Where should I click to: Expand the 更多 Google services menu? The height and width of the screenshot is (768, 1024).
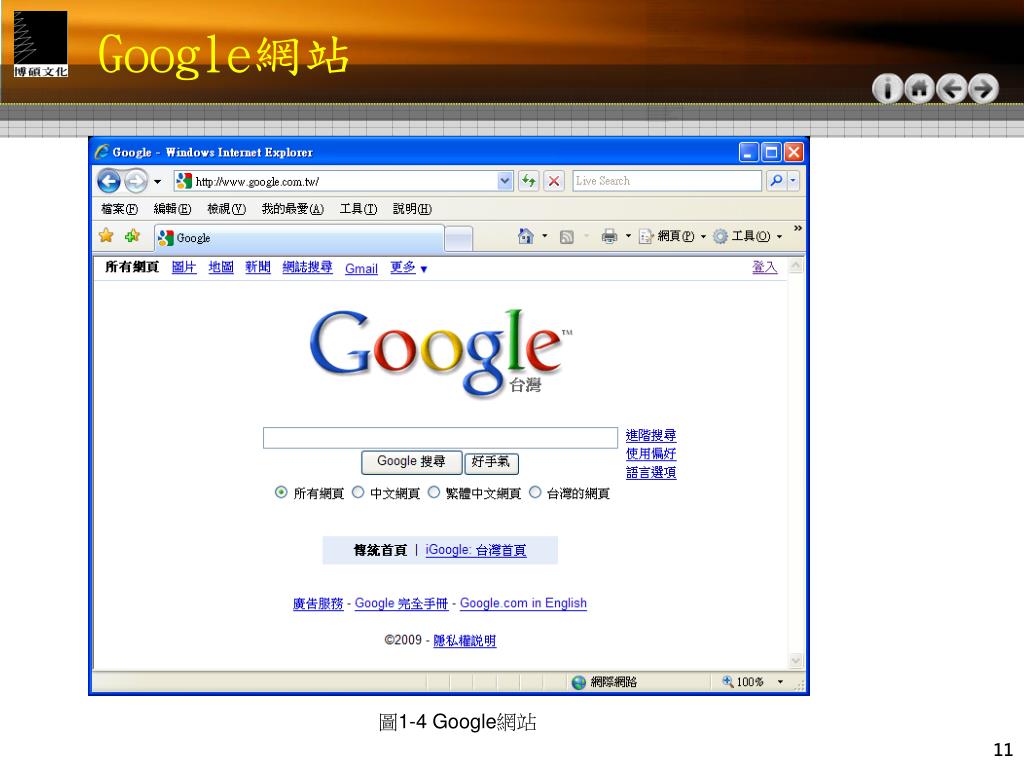pos(409,268)
